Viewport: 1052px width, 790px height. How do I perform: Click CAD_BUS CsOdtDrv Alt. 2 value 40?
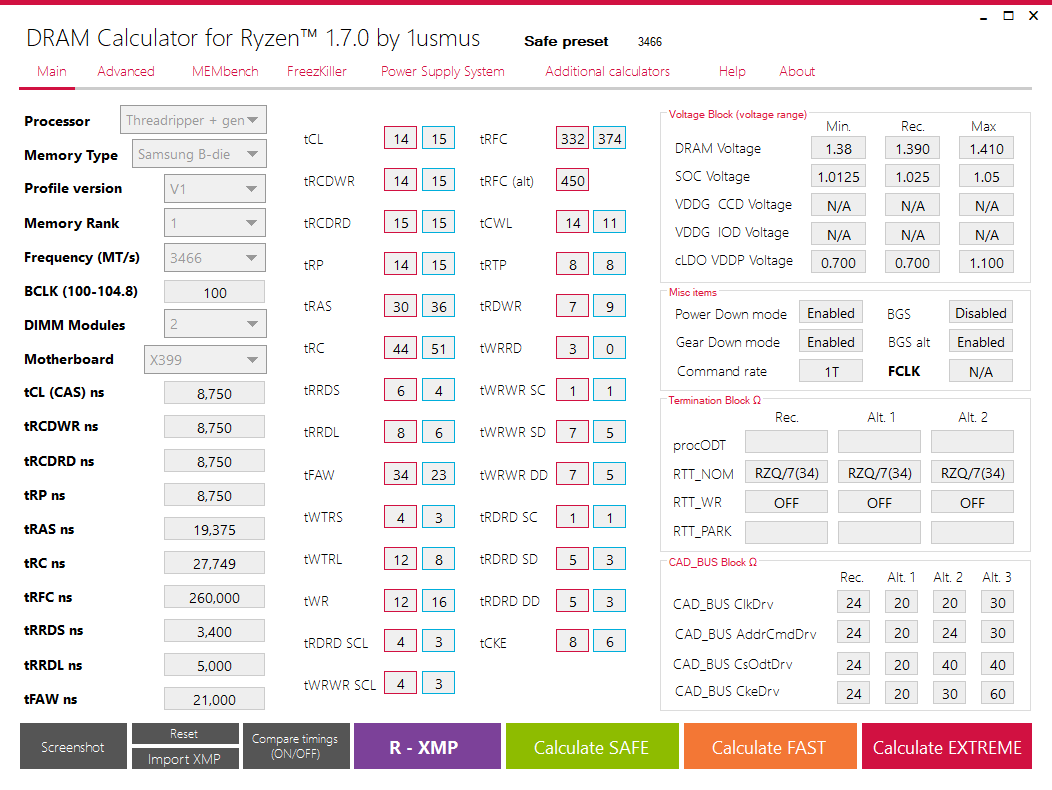pos(949,664)
